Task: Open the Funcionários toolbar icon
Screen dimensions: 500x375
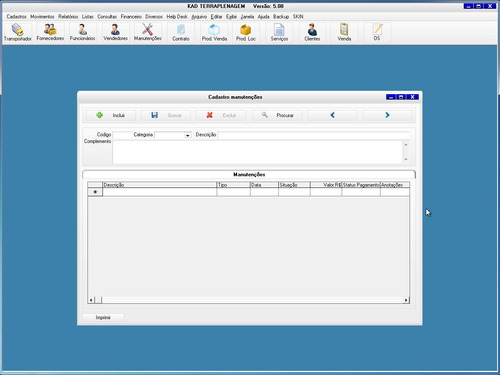Action: point(82,32)
